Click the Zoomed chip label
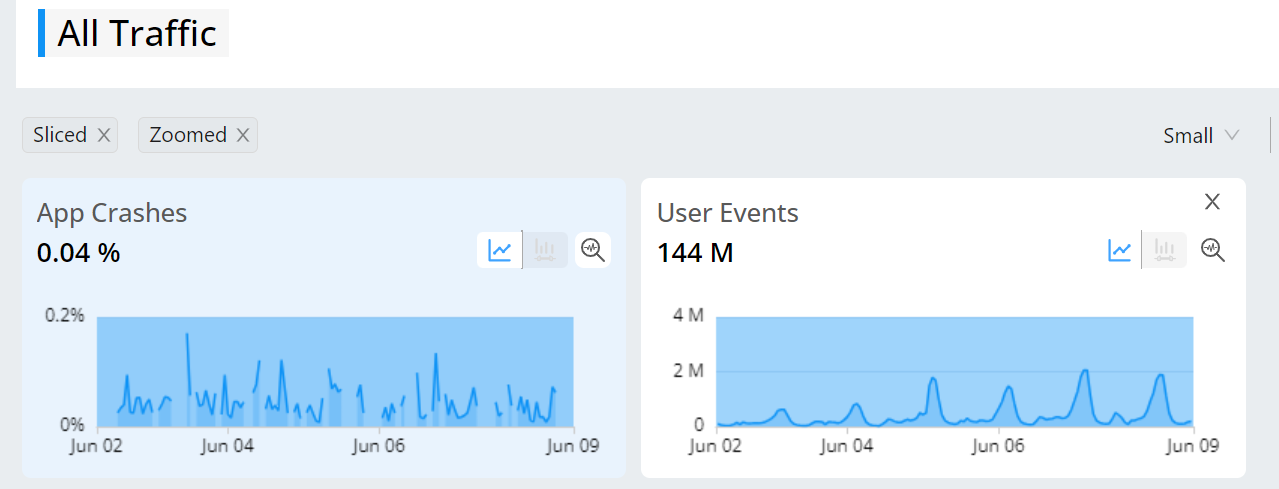Image resolution: width=1279 pixels, height=489 pixels. (188, 135)
